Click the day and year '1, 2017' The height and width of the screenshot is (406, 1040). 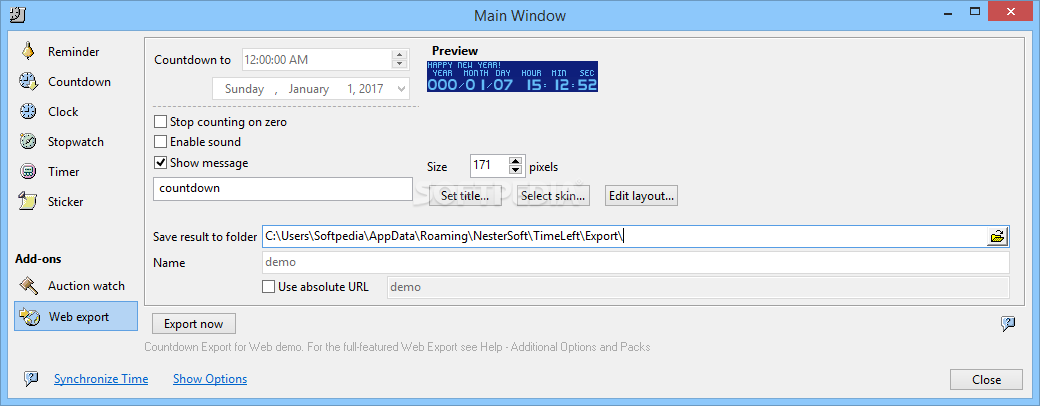365,89
